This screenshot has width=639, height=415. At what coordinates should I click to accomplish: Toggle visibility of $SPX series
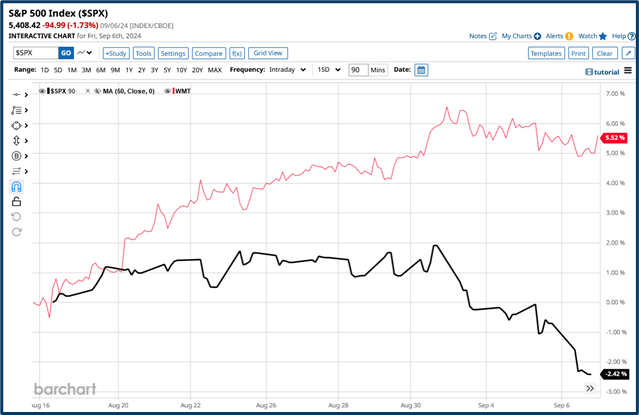click(x=43, y=91)
